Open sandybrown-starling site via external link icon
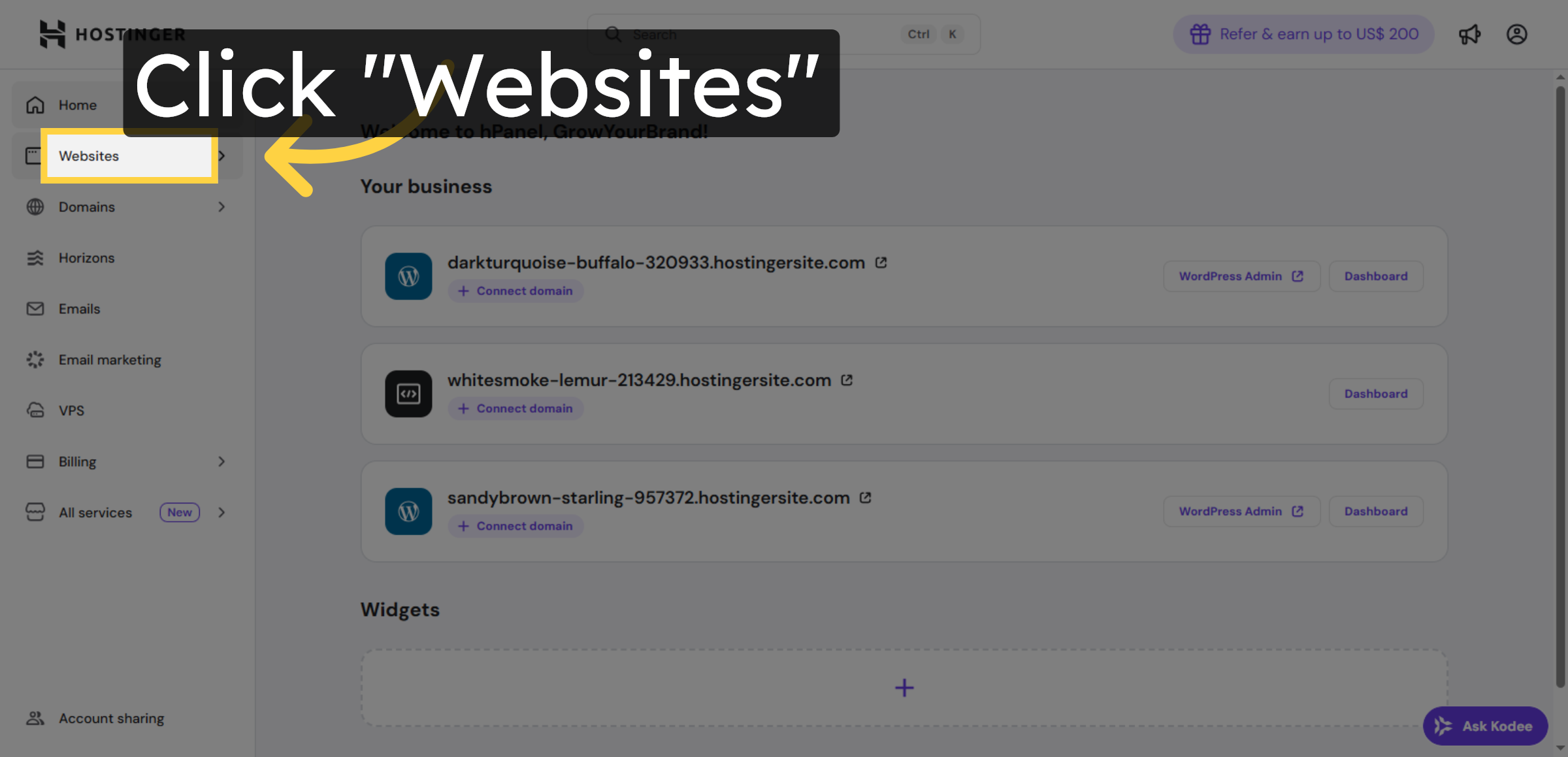 (865, 497)
